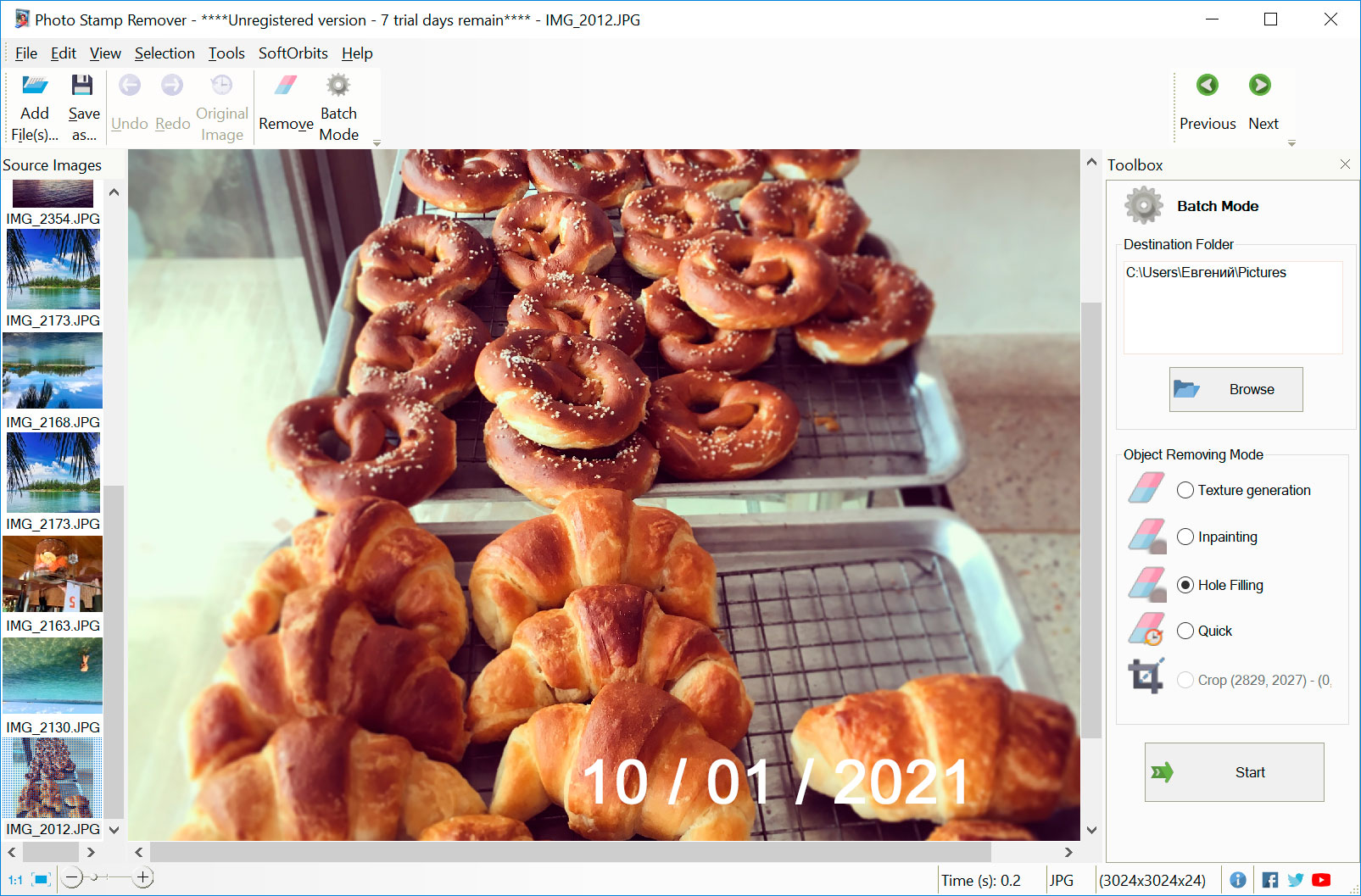The width and height of the screenshot is (1361, 896).
Task: Select the Inpainting removal mode
Action: (1185, 537)
